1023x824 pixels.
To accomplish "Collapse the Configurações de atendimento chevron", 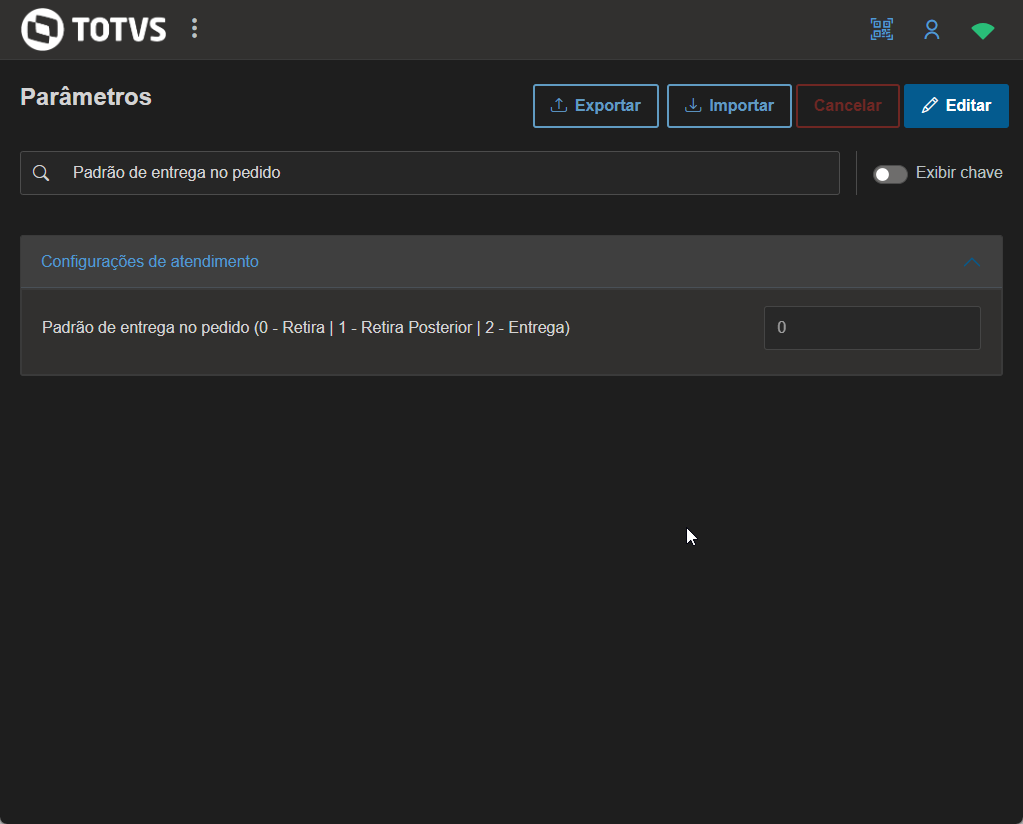I will [972, 262].
